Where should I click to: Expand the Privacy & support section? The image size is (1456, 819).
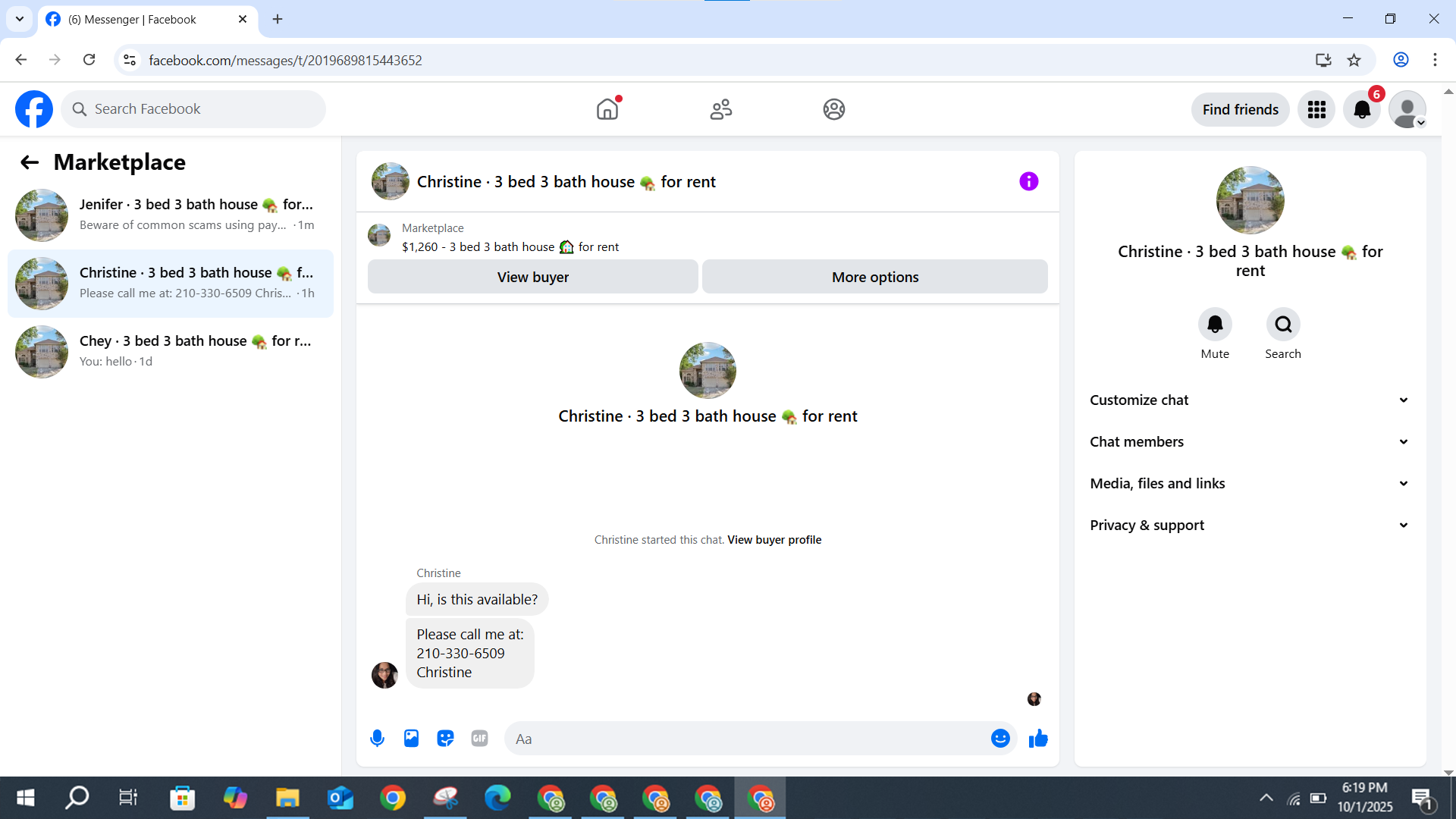pyautogui.click(x=1250, y=526)
